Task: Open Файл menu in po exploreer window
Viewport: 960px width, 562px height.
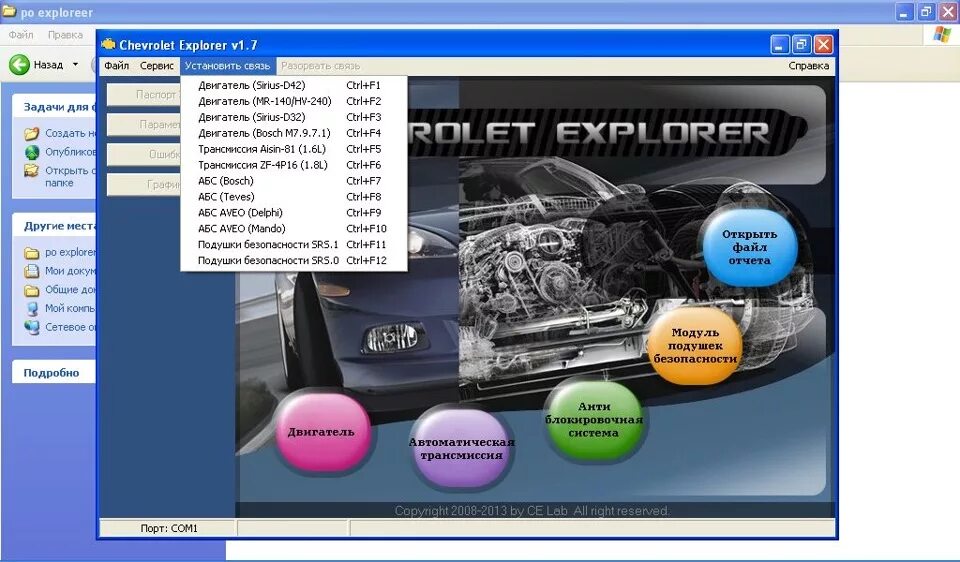Action: pos(21,35)
